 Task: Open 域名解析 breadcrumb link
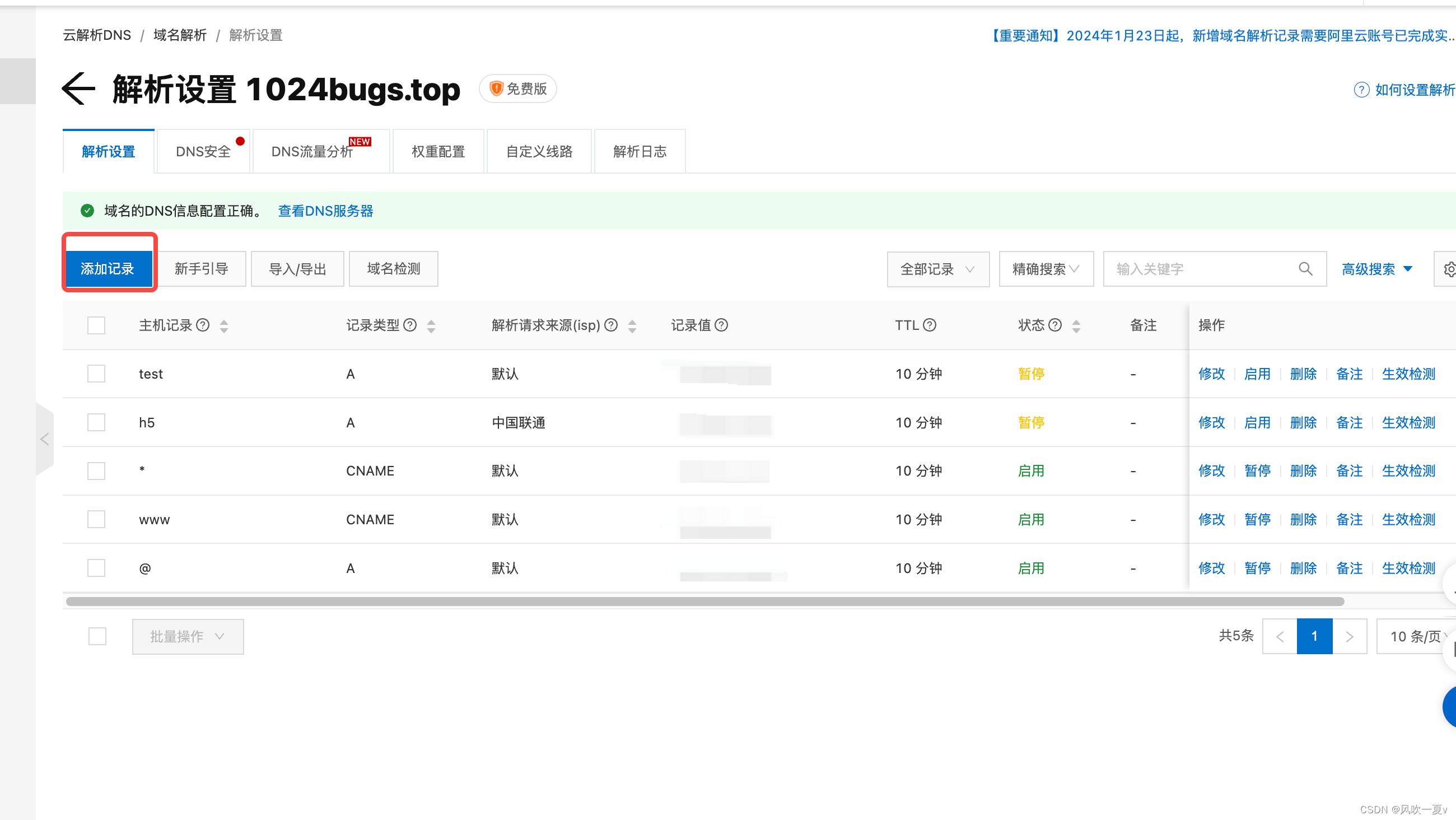[180, 35]
